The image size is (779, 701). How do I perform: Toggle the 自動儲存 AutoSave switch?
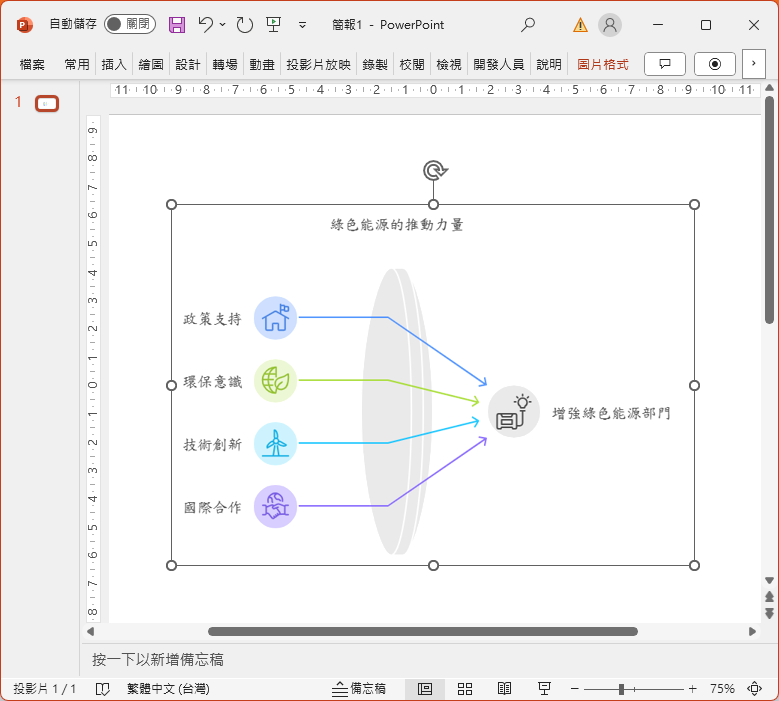pos(130,24)
